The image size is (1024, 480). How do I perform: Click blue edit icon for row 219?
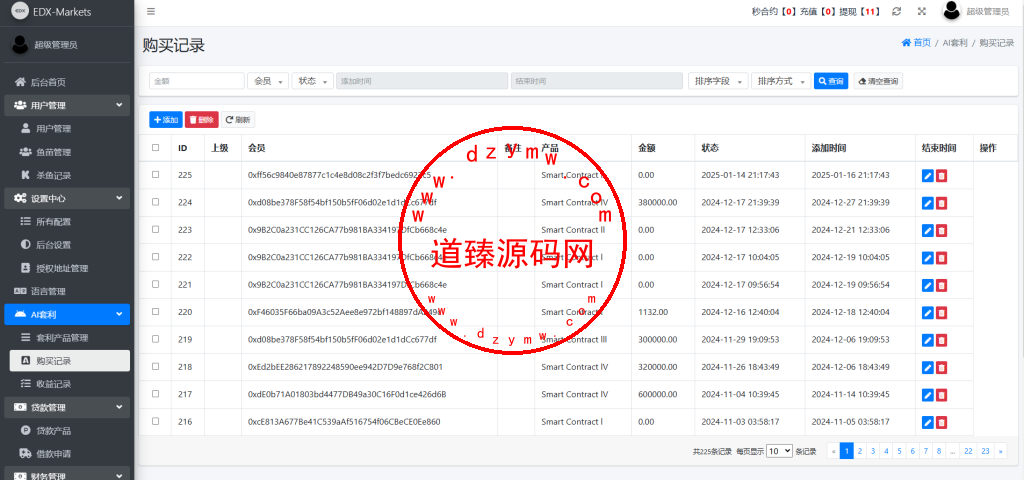[927, 341]
